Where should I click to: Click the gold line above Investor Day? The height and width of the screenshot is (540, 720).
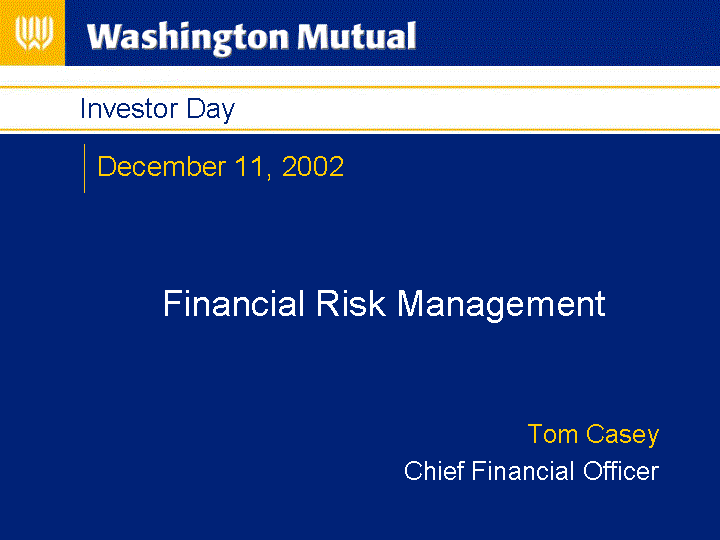point(360,86)
